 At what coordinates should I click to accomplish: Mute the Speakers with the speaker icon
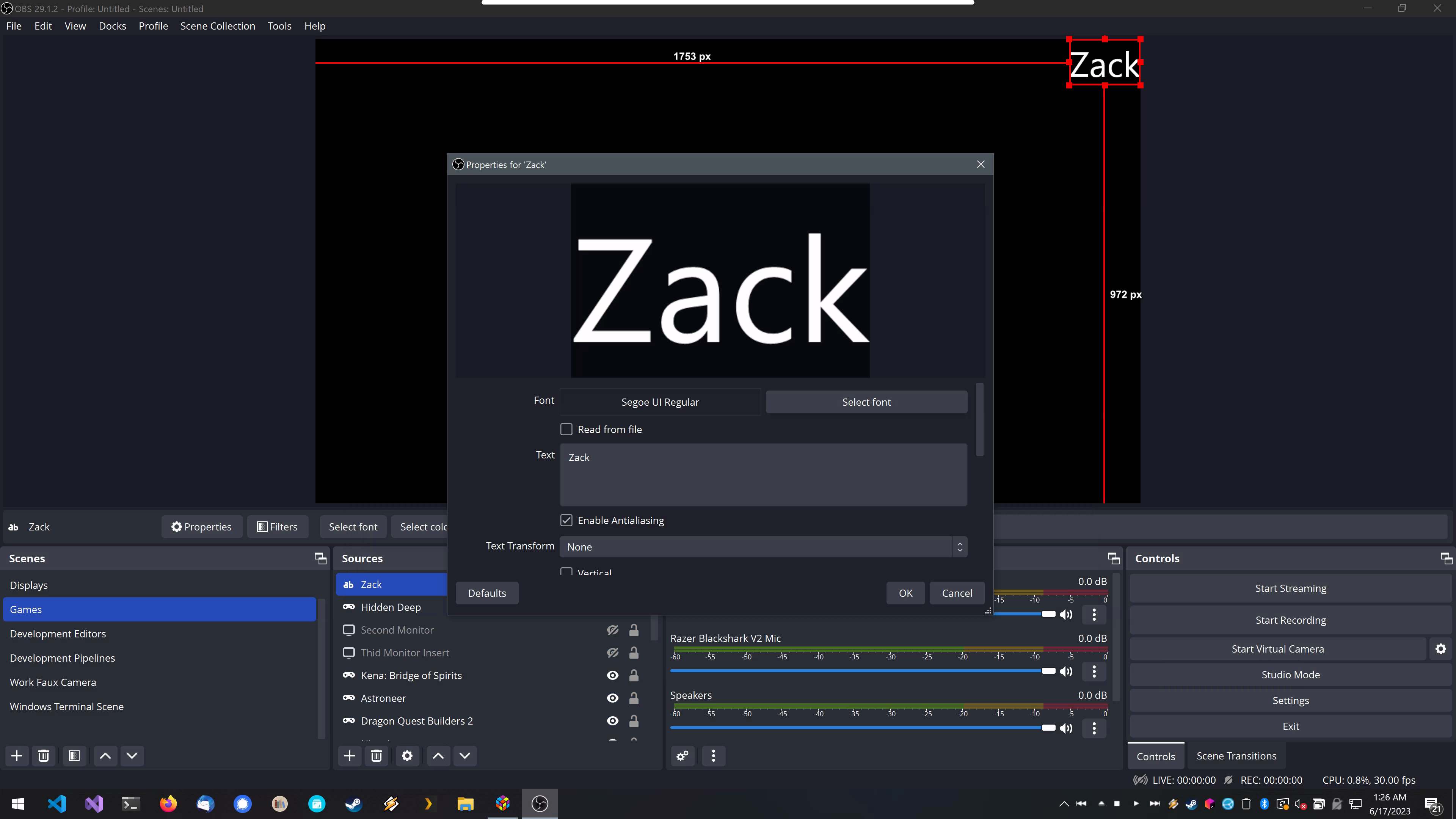tap(1067, 728)
